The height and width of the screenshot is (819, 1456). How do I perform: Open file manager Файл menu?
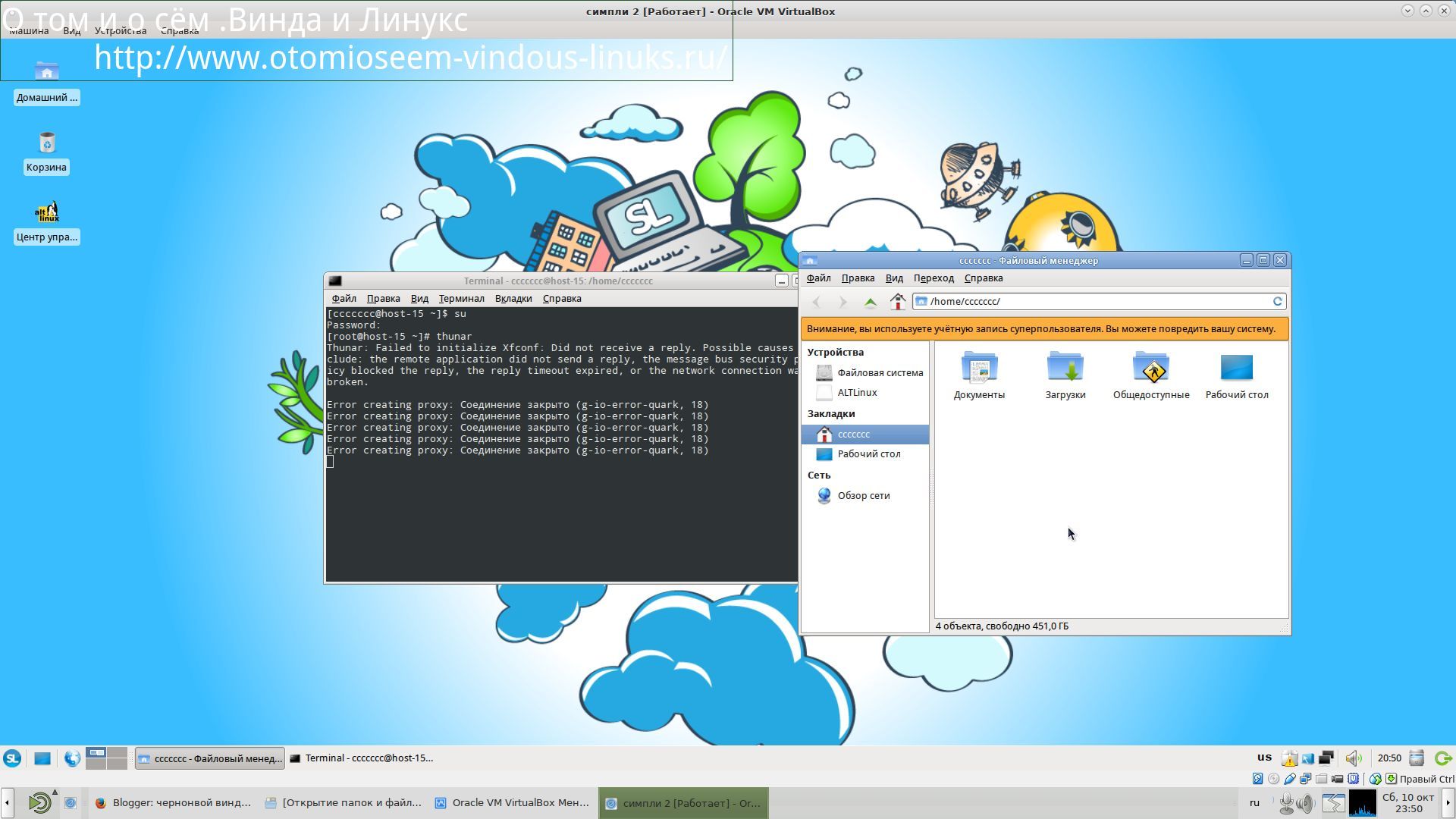click(x=818, y=278)
